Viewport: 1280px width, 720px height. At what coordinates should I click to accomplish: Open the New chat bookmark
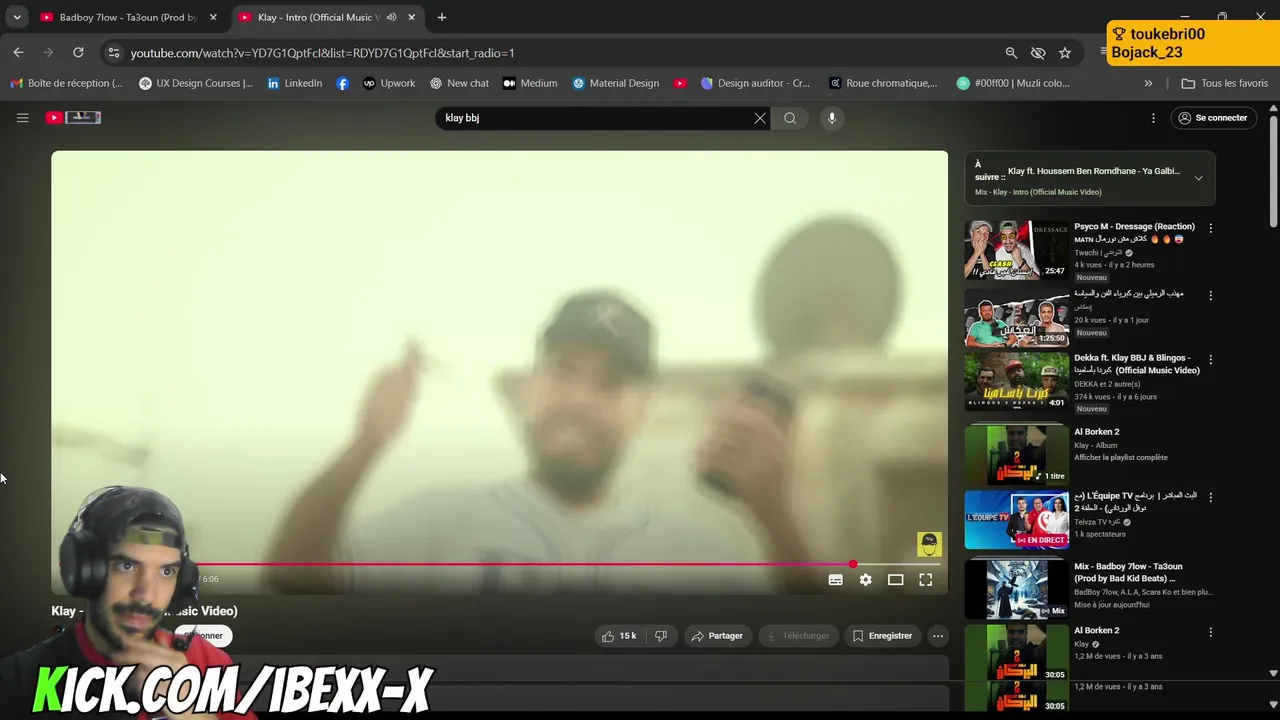click(x=459, y=84)
